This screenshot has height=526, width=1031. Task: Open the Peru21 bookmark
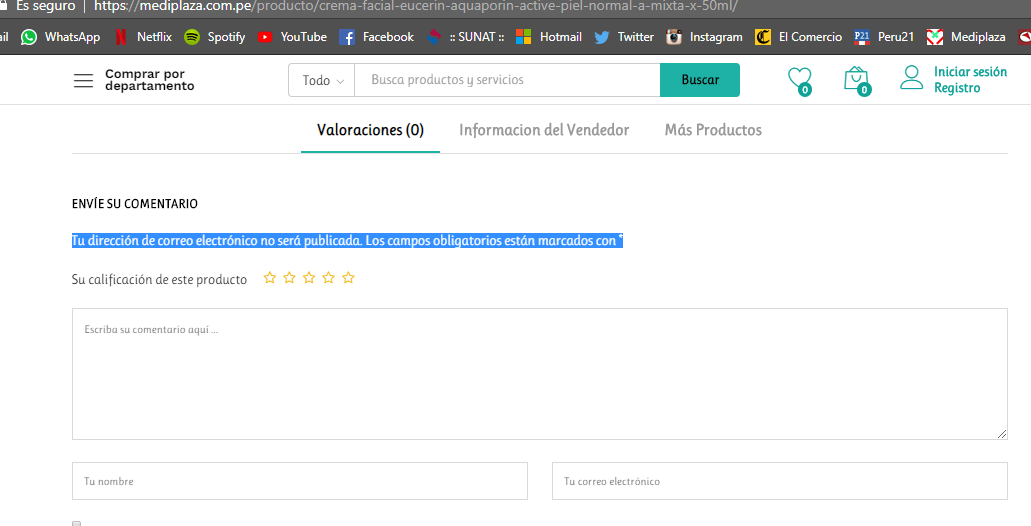884,37
